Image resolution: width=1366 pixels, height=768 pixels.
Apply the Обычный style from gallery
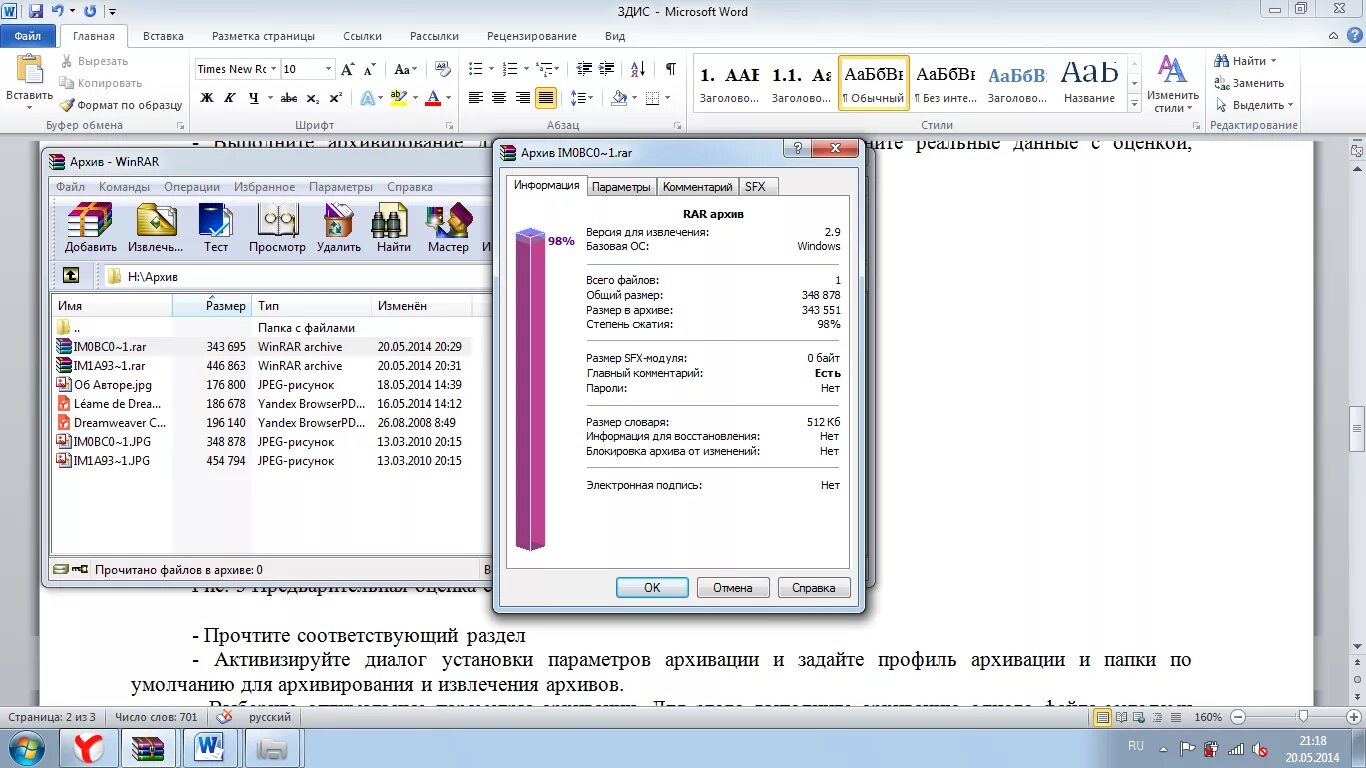click(x=874, y=82)
